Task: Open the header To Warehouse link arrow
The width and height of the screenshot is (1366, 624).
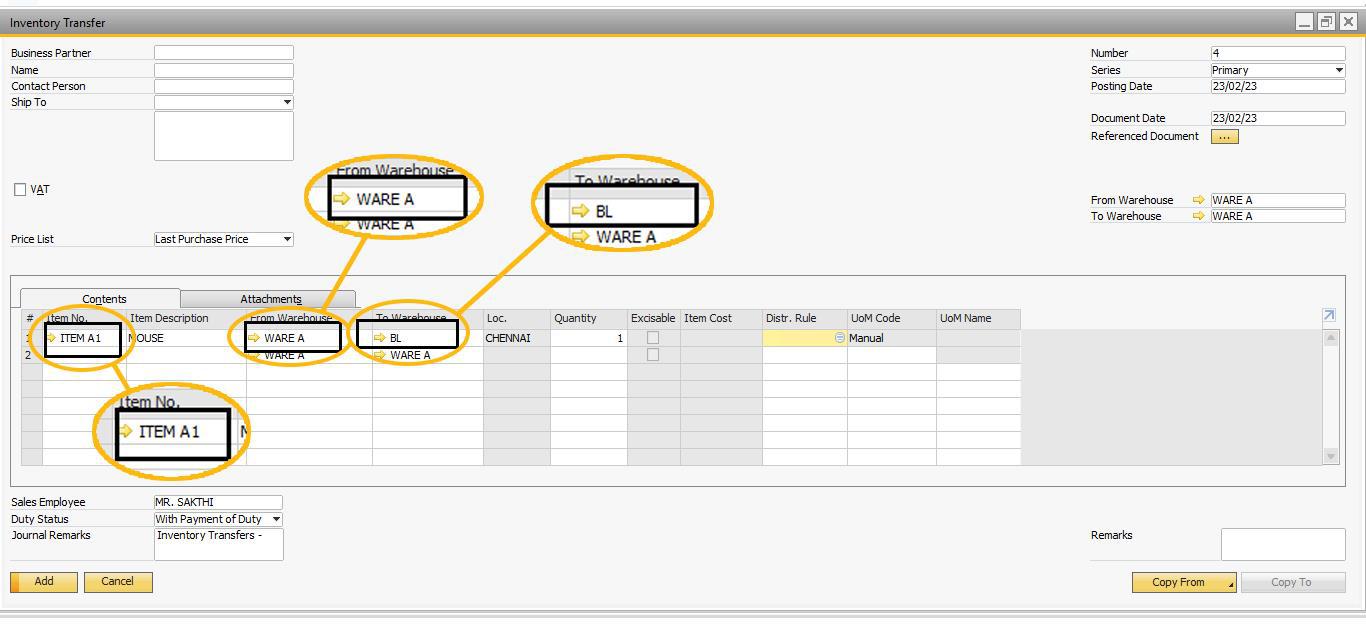Action: click(1198, 216)
